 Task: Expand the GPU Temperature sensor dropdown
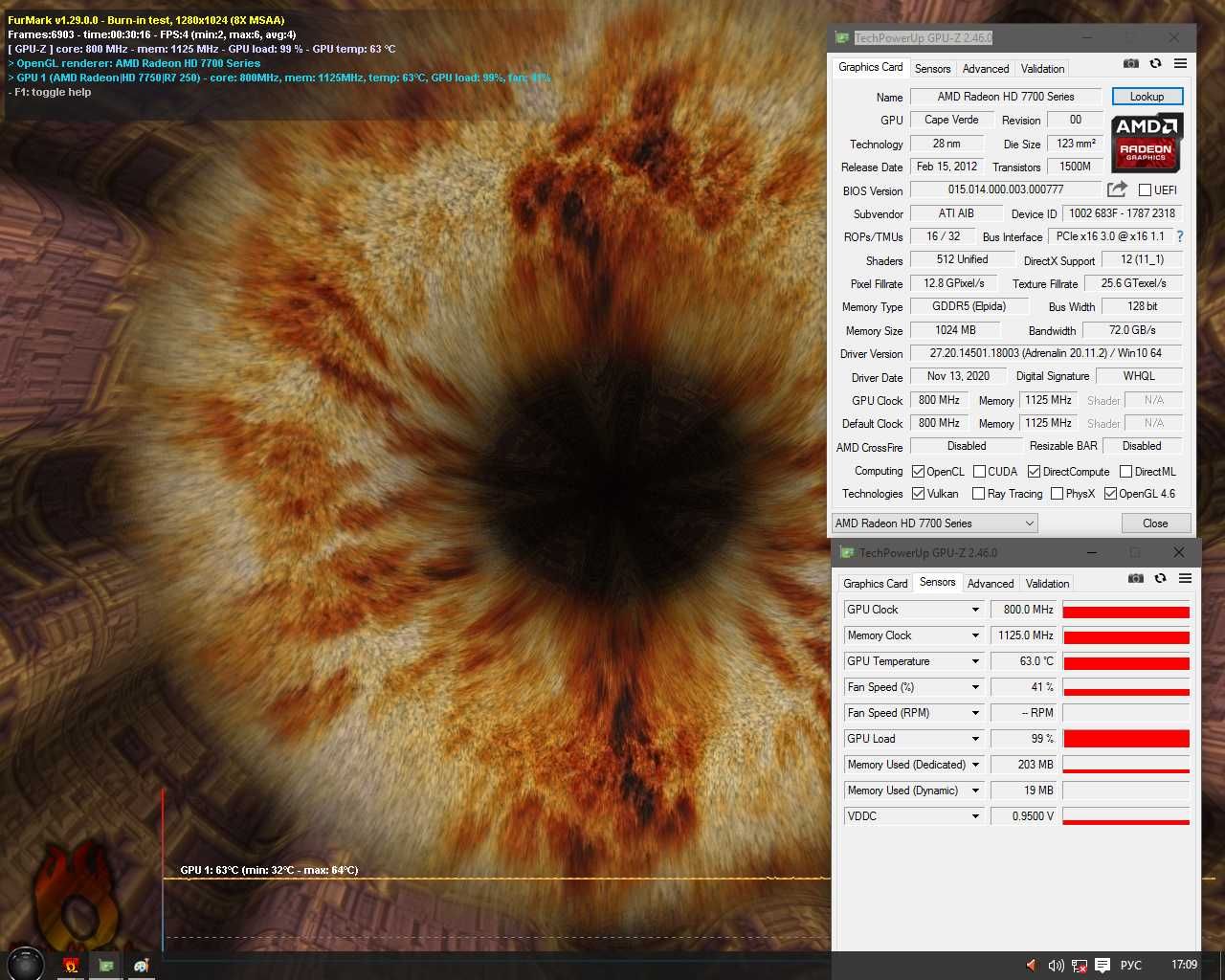coord(975,661)
